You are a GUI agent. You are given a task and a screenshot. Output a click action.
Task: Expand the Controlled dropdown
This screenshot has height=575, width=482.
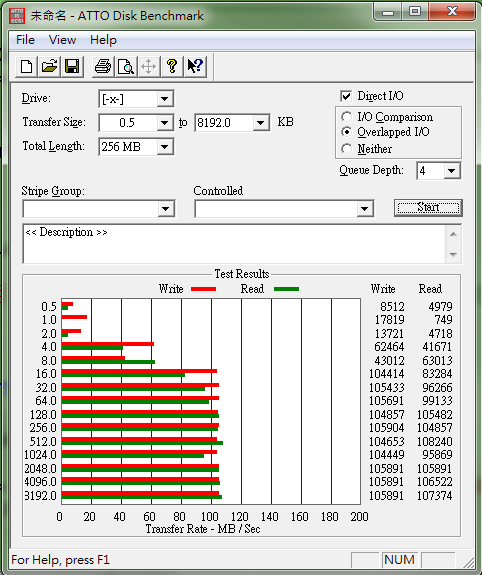[x=364, y=209]
